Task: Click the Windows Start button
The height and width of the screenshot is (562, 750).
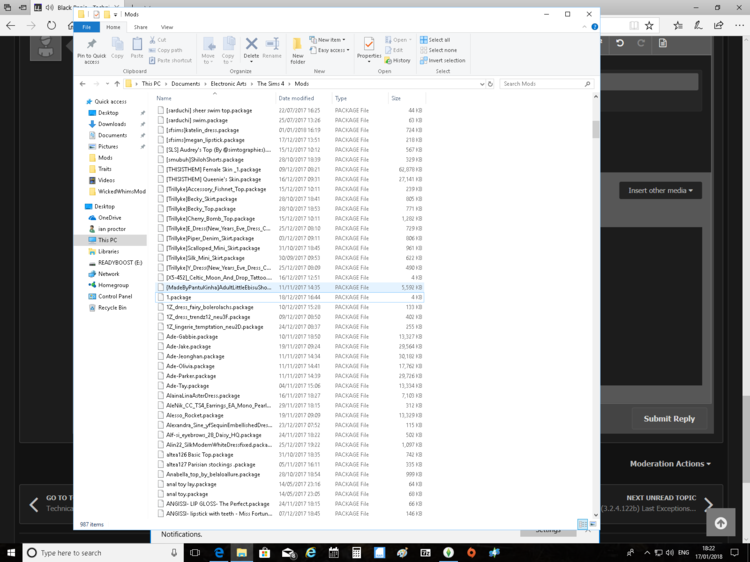Action: pyautogui.click(x=11, y=552)
